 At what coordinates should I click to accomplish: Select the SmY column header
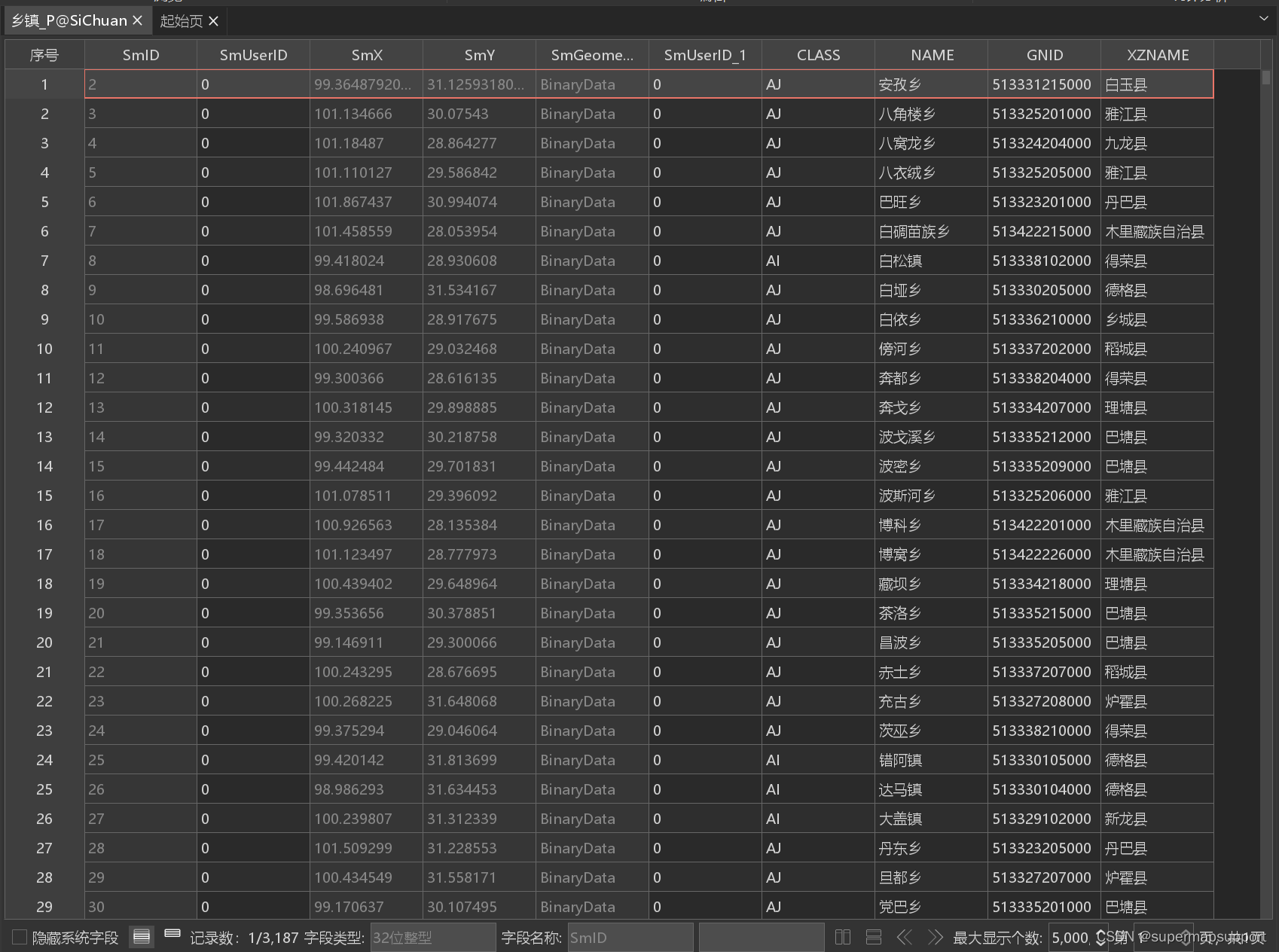point(480,55)
